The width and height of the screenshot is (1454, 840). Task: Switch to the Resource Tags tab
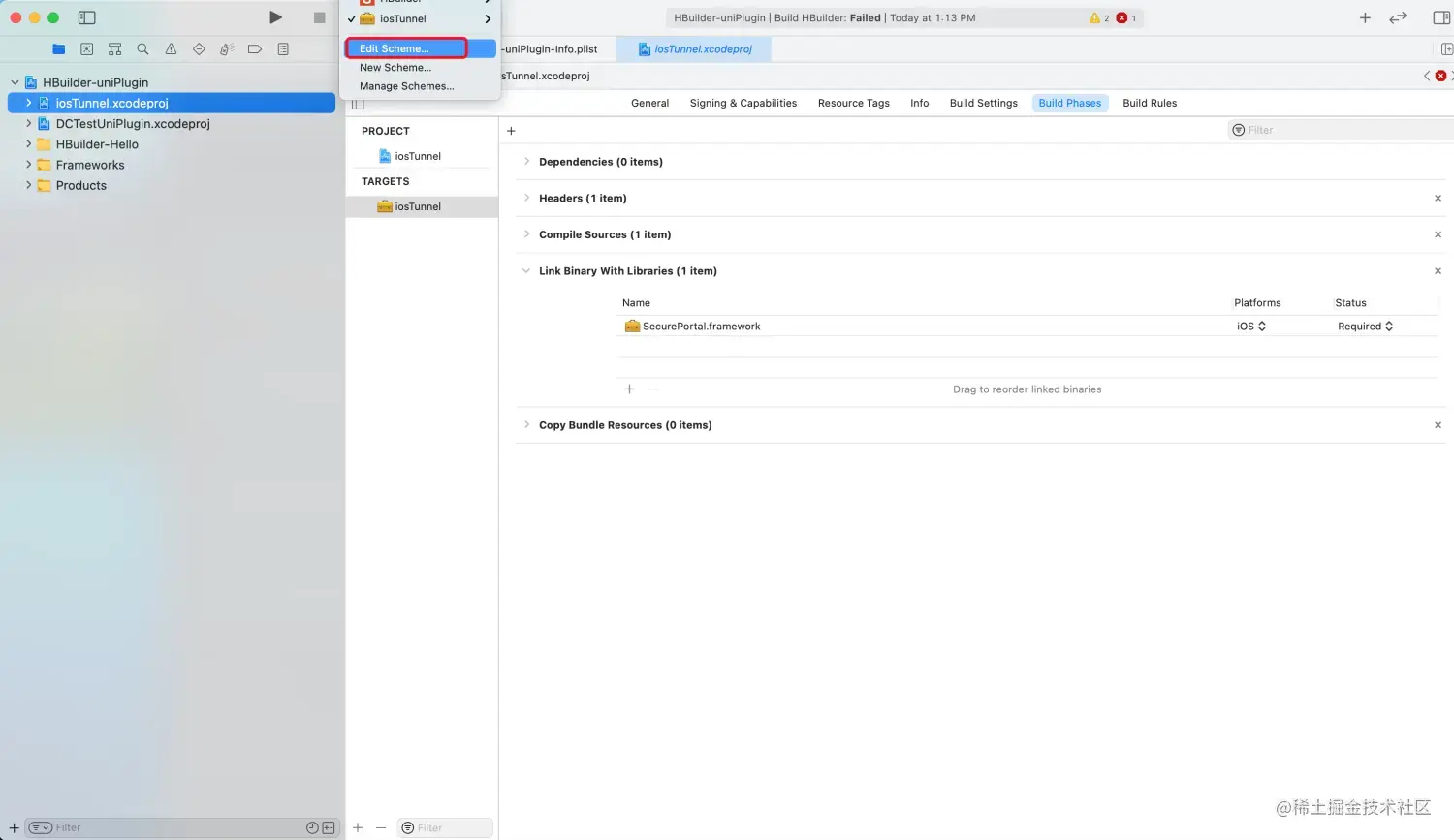[x=853, y=104]
